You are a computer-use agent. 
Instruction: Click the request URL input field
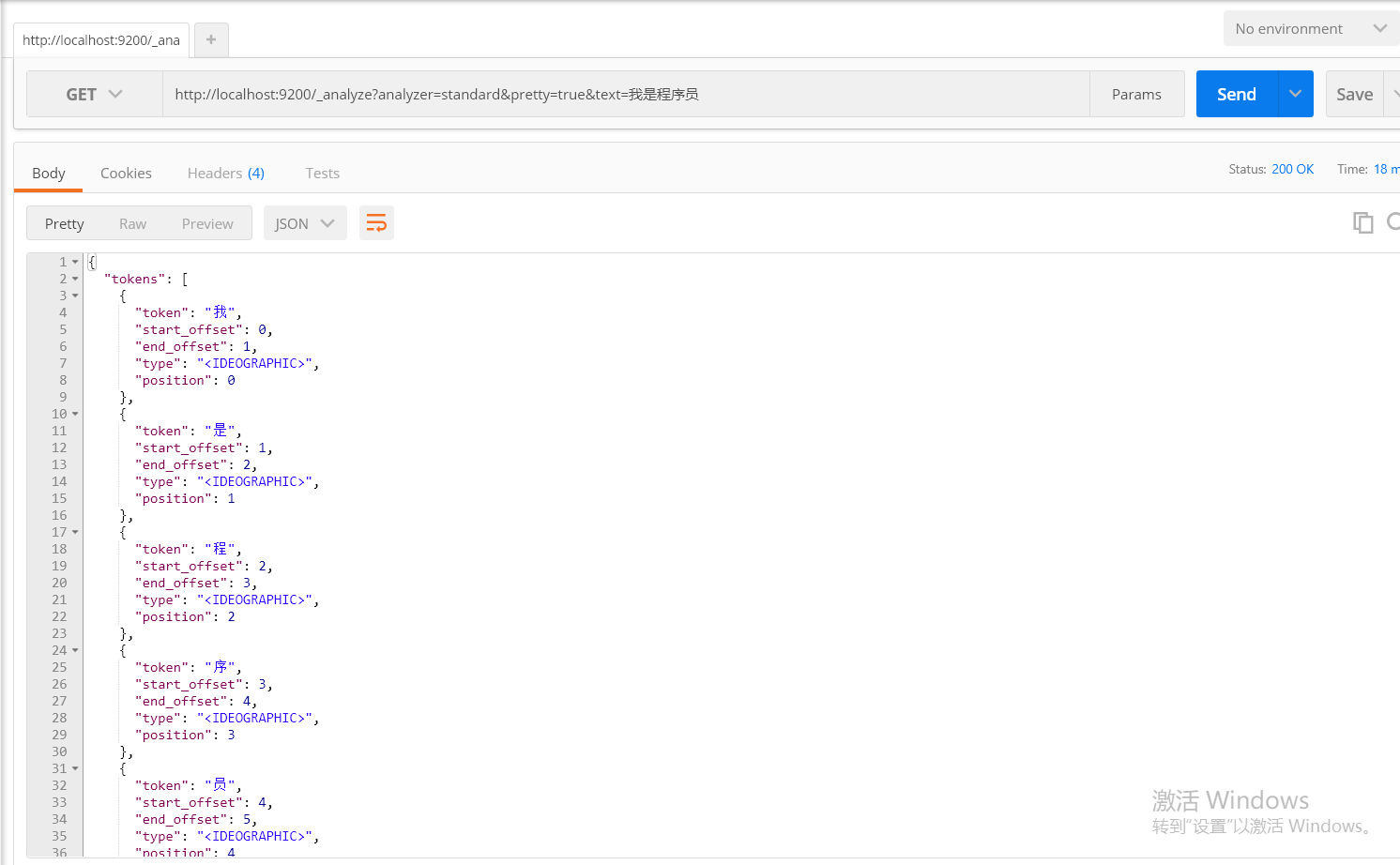pyautogui.click(x=626, y=94)
